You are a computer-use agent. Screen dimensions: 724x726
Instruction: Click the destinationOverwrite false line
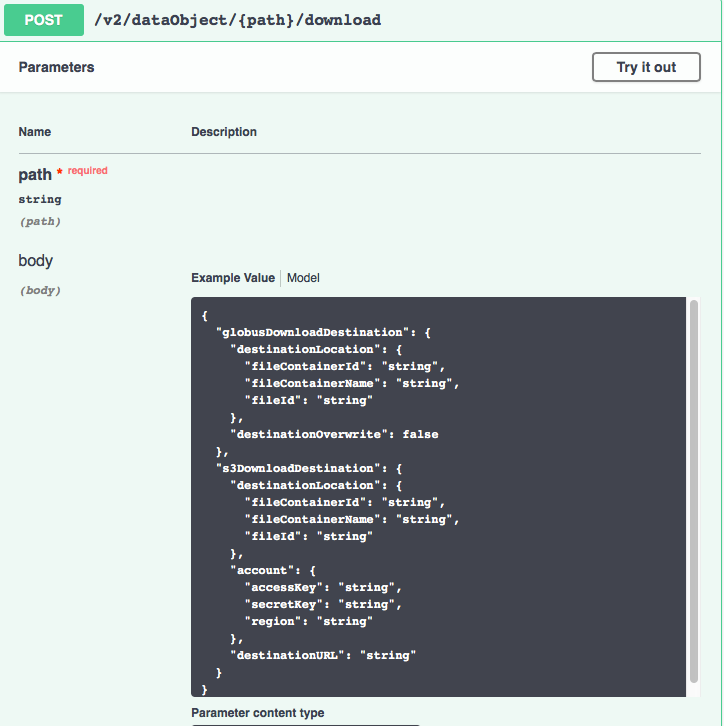click(334, 434)
